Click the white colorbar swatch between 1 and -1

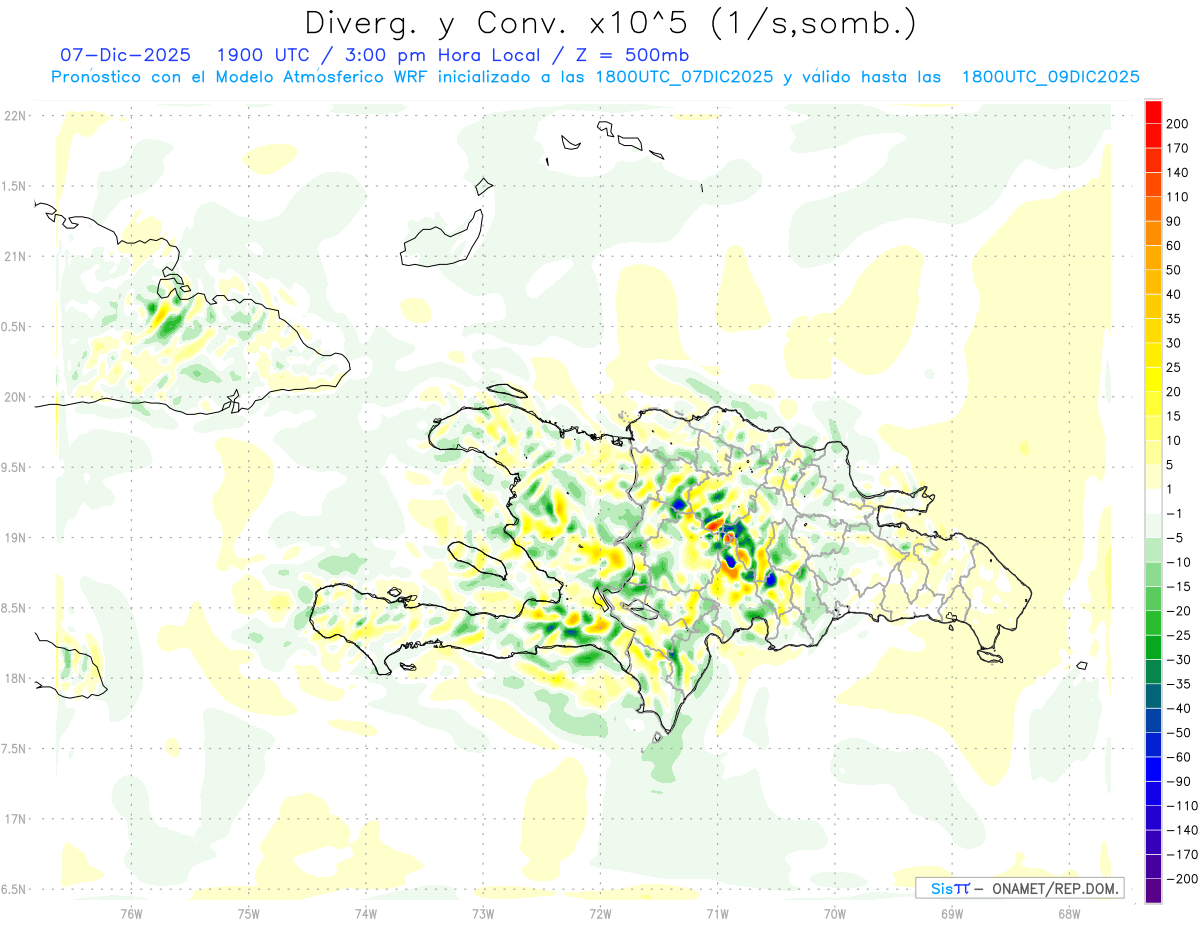pyautogui.click(x=1153, y=502)
